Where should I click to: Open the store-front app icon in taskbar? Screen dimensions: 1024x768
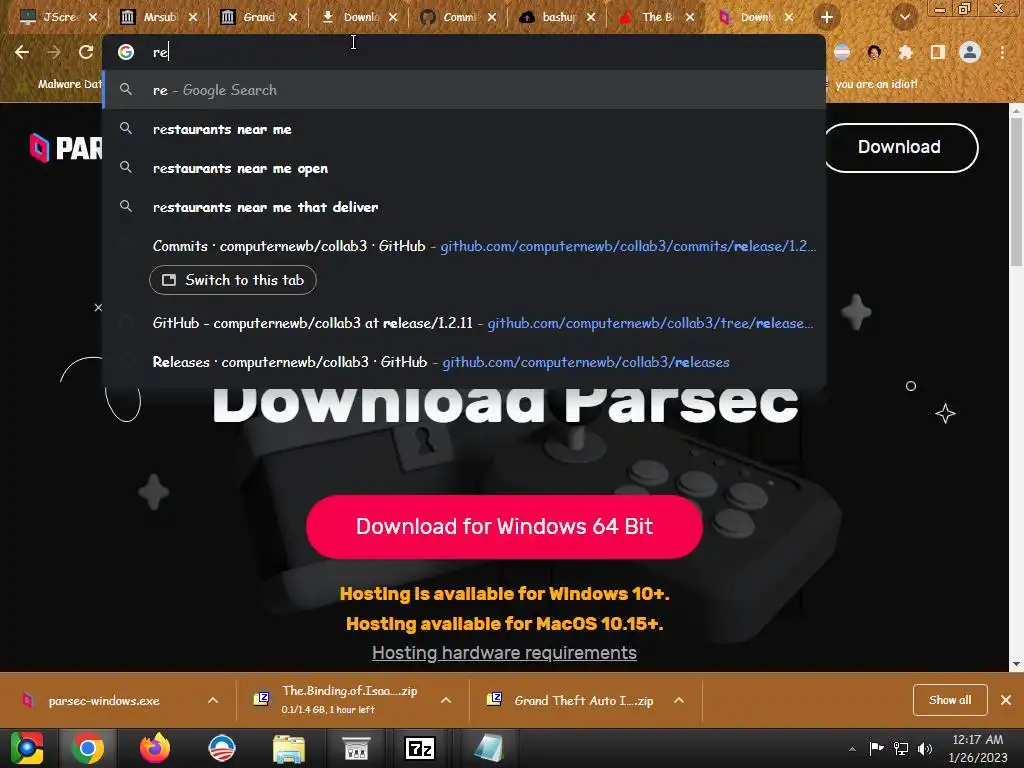(356, 748)
